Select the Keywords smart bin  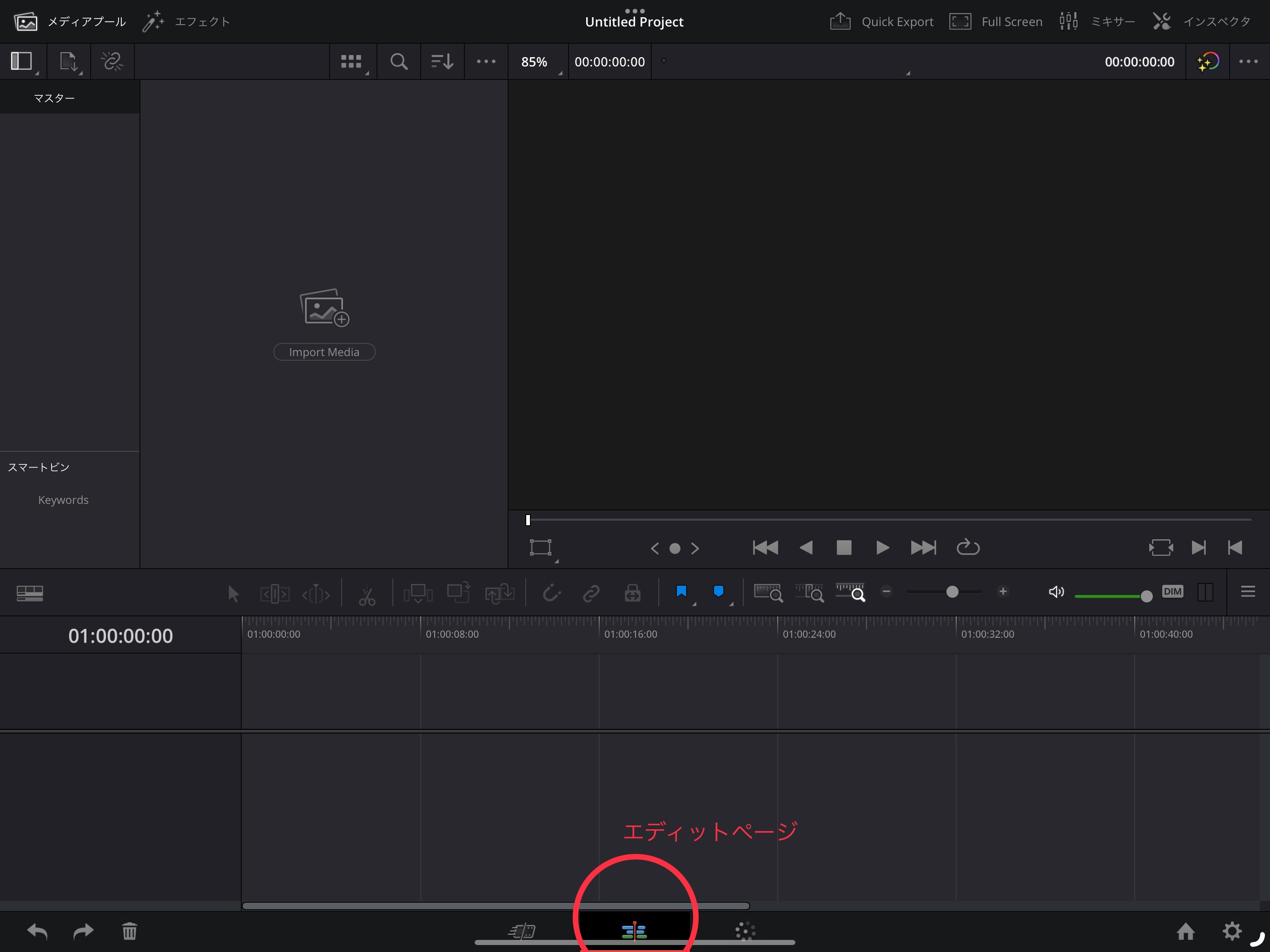tap(63, 500)
